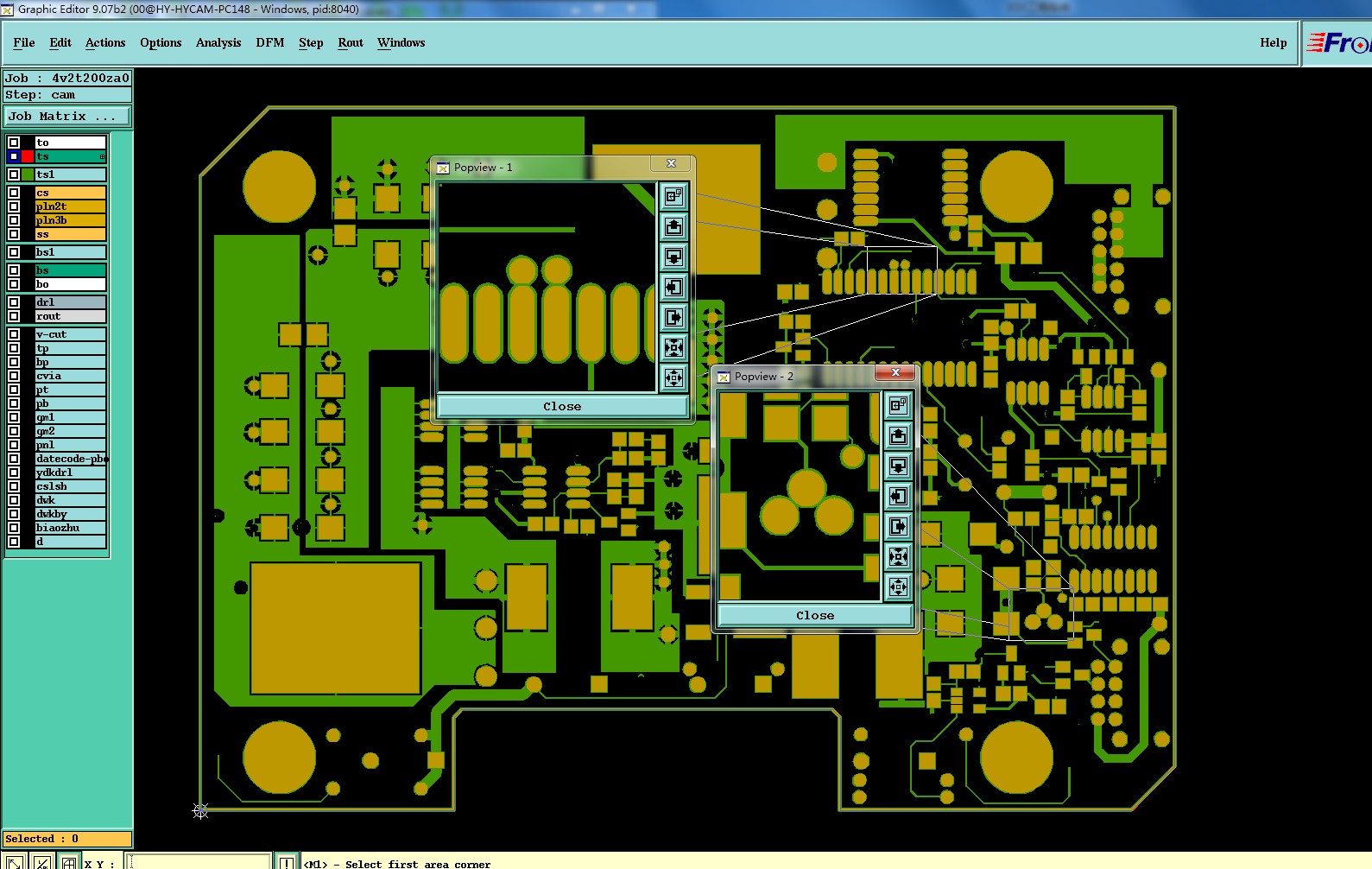
Task: Close Popview 1 with the Close button
Action: [562, 406]
